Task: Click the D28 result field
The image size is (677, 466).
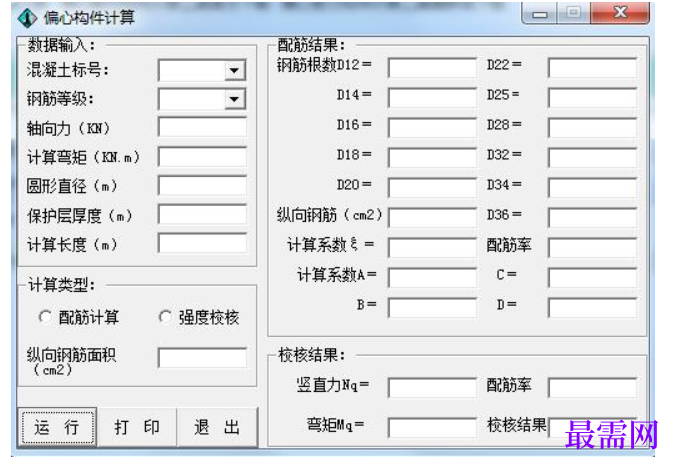Action: (x=592, y=128)
